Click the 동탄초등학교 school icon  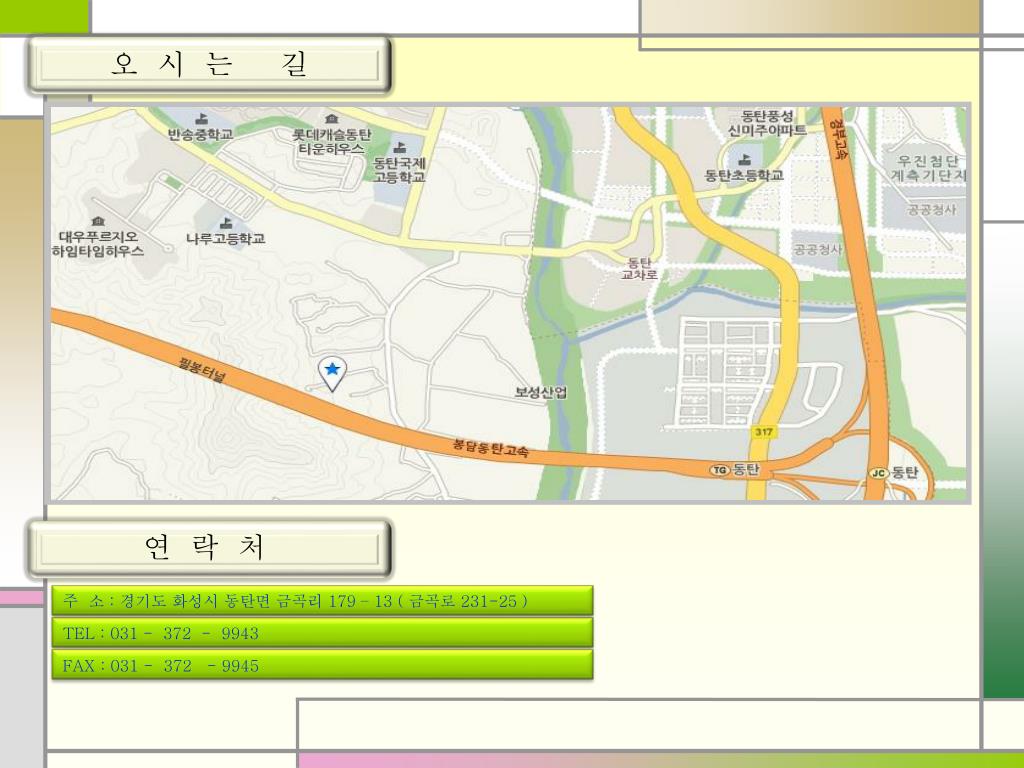point(744,159)
